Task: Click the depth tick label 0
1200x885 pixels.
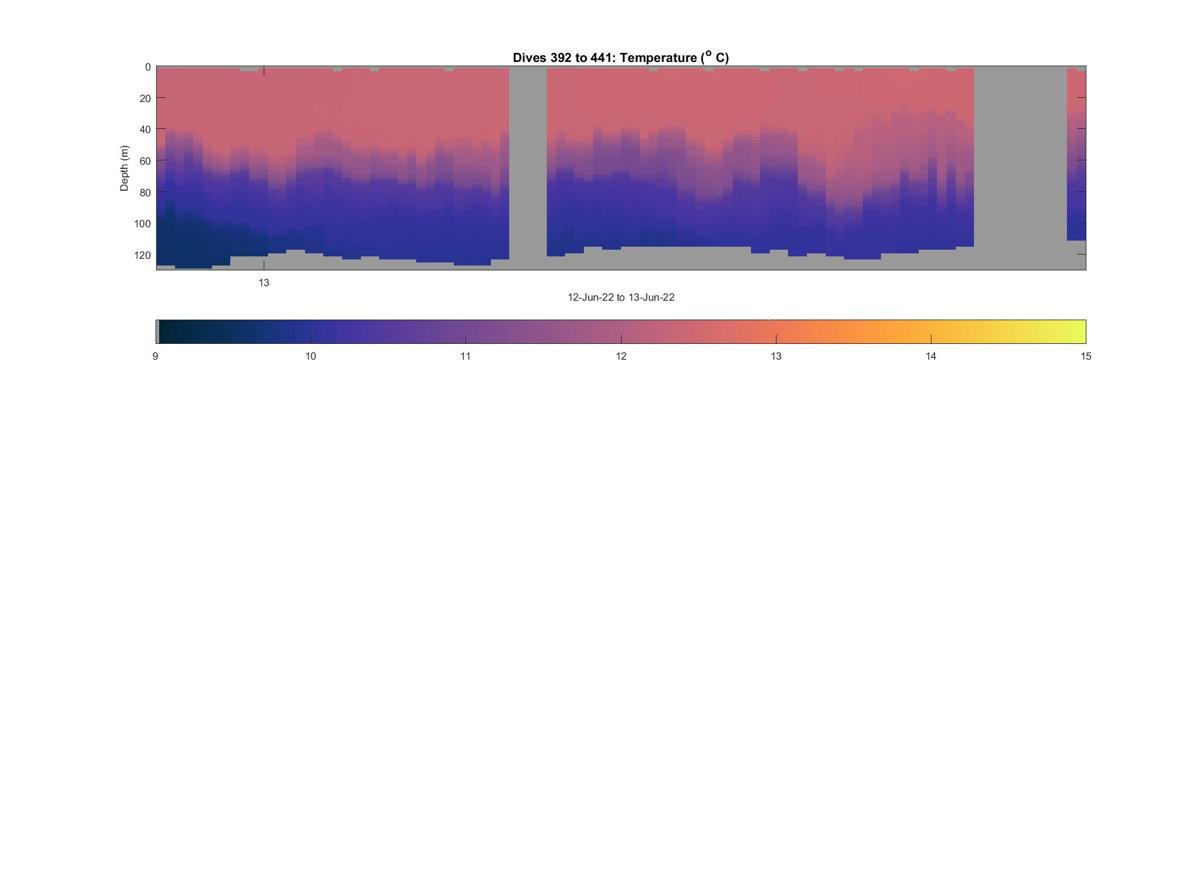Action: (148, 67)
